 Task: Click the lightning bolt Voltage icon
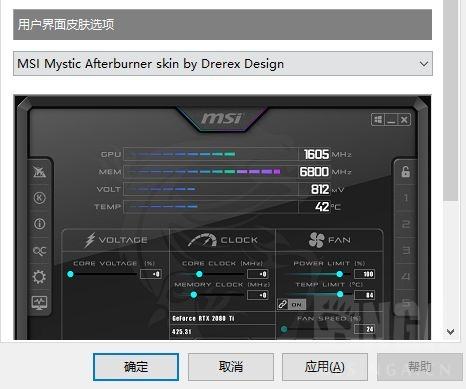[90, 240]
